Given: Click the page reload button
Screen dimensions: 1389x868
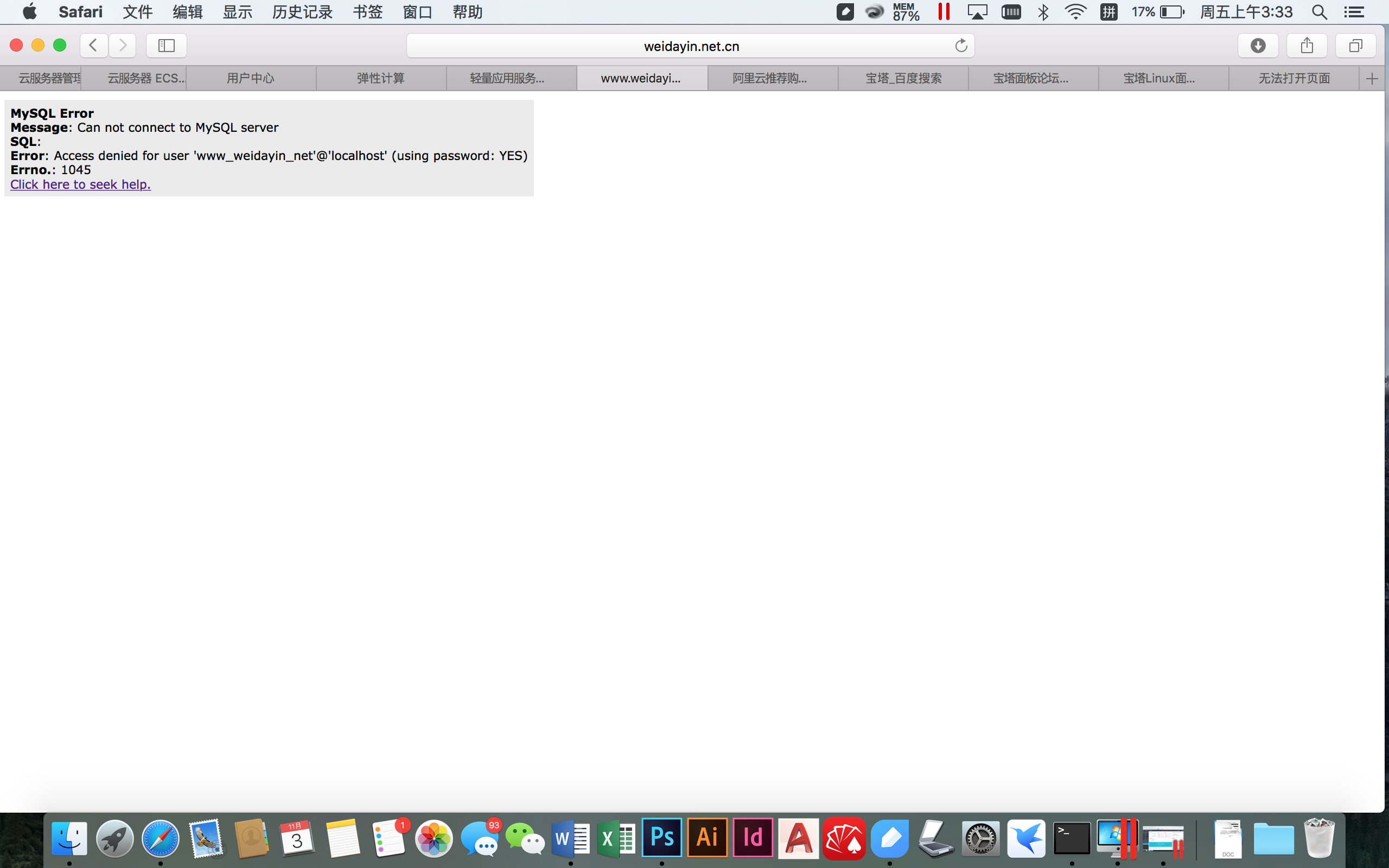Looking at the screenshot, I should (x=960, y=45).
